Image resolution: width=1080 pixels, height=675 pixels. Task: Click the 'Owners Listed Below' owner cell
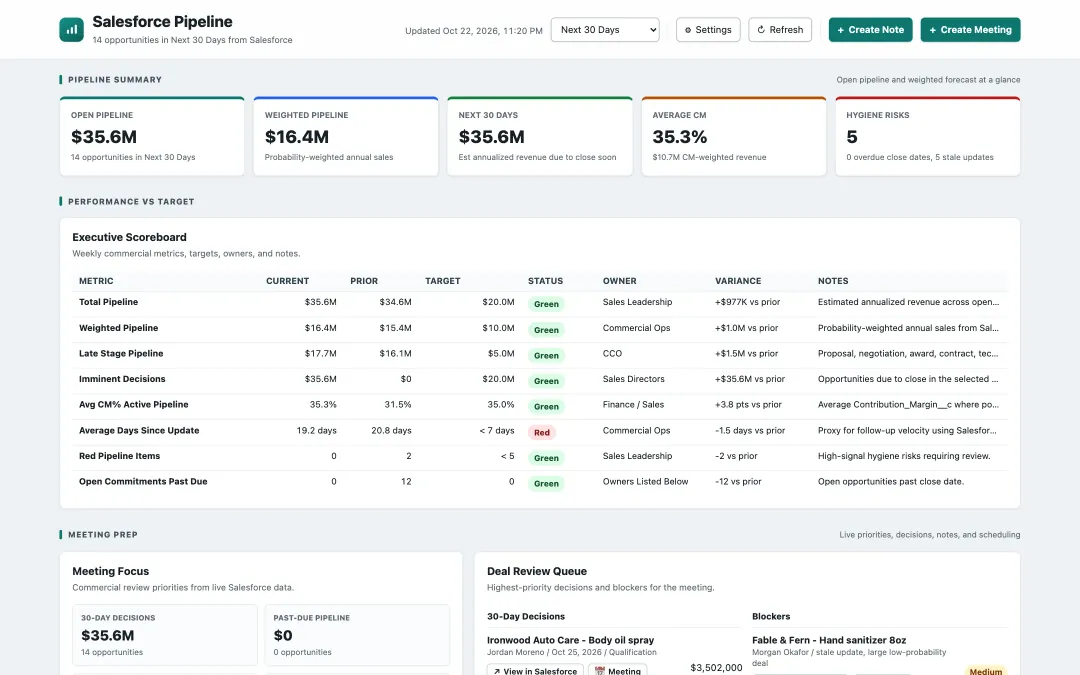645,481
